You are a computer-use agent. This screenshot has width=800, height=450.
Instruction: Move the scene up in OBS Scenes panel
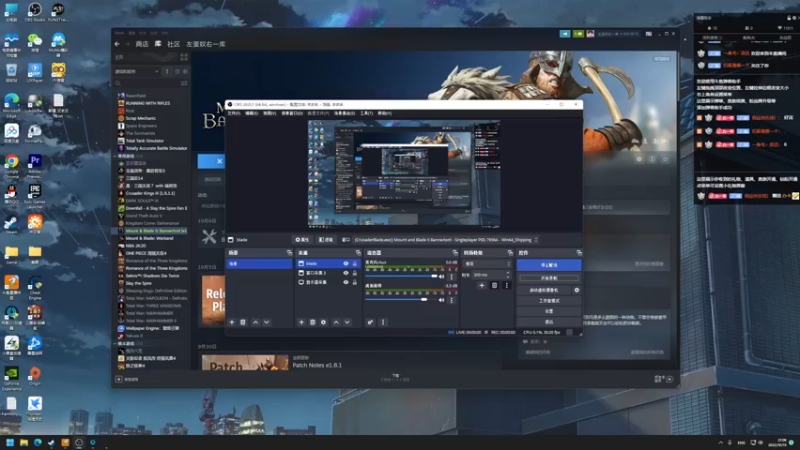256,322
